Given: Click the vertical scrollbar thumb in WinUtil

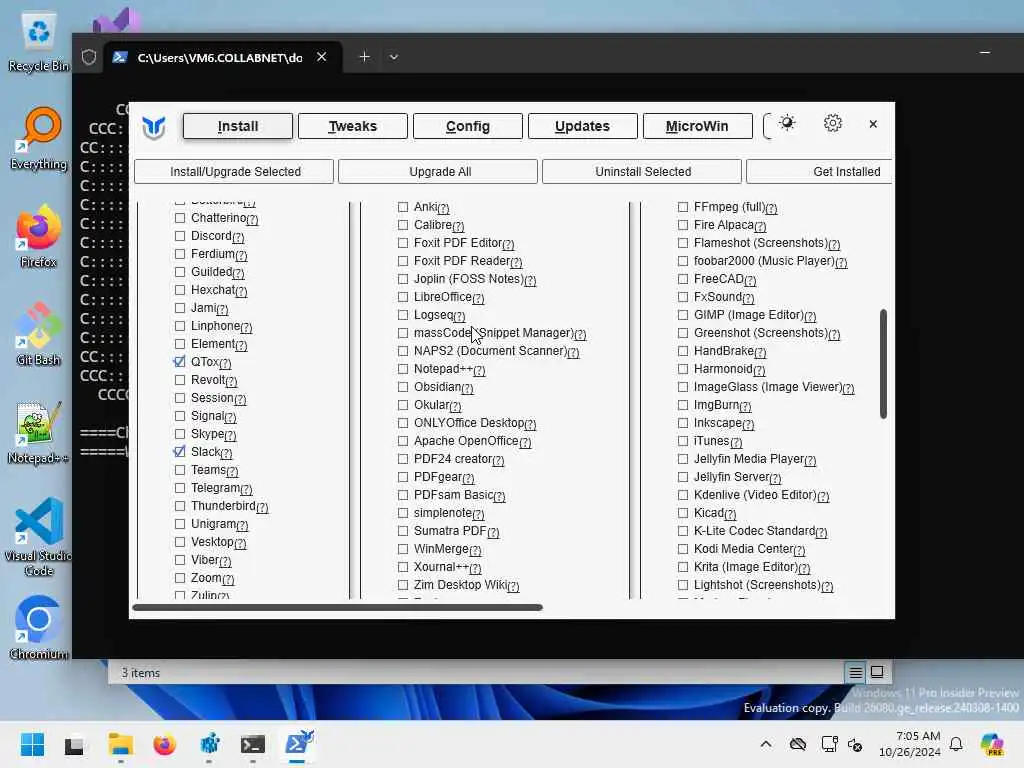Looking at the screenshot, I should (883, 364).
